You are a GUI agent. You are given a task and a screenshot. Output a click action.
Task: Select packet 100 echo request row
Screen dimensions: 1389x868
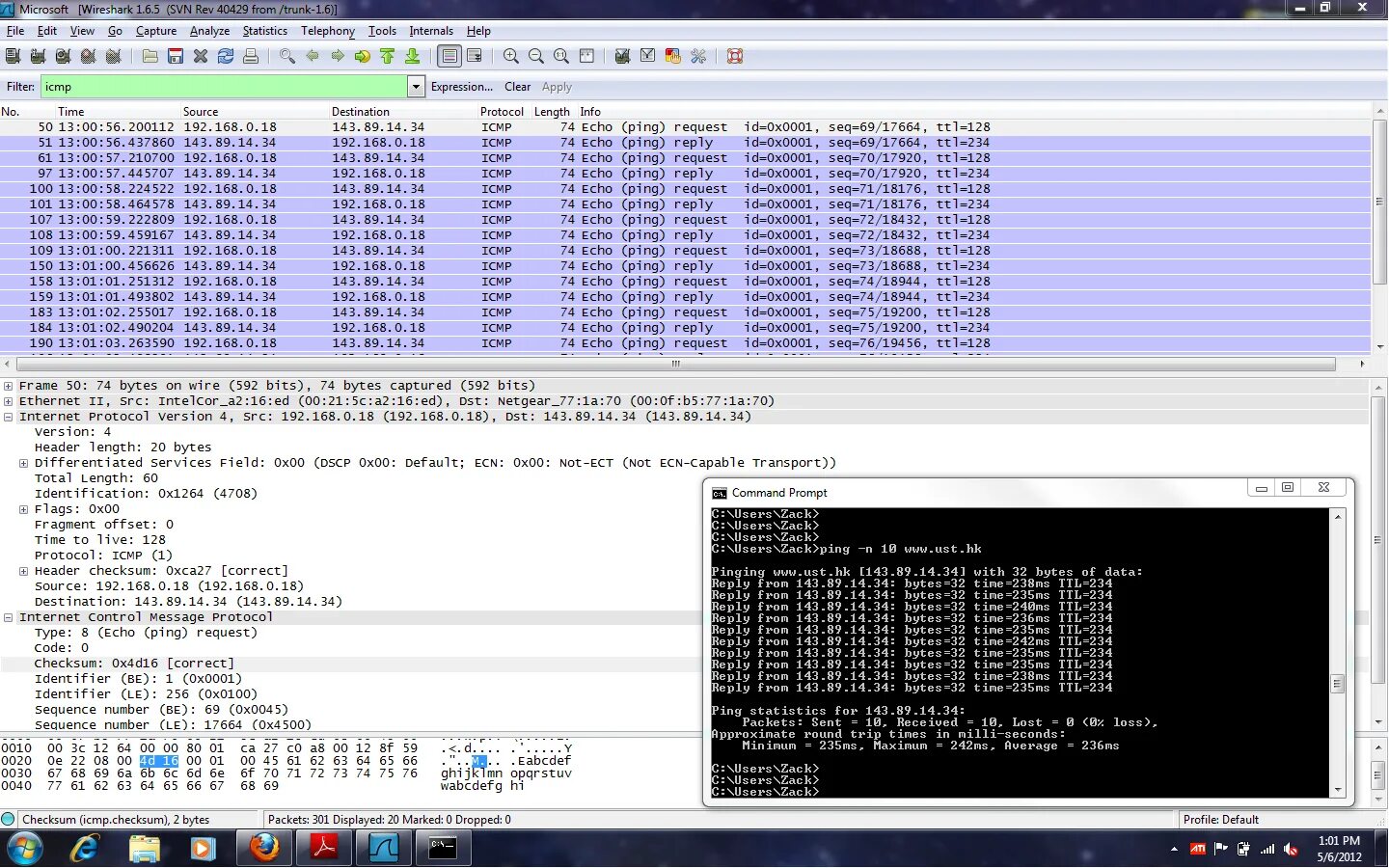(x=685, y=189)
